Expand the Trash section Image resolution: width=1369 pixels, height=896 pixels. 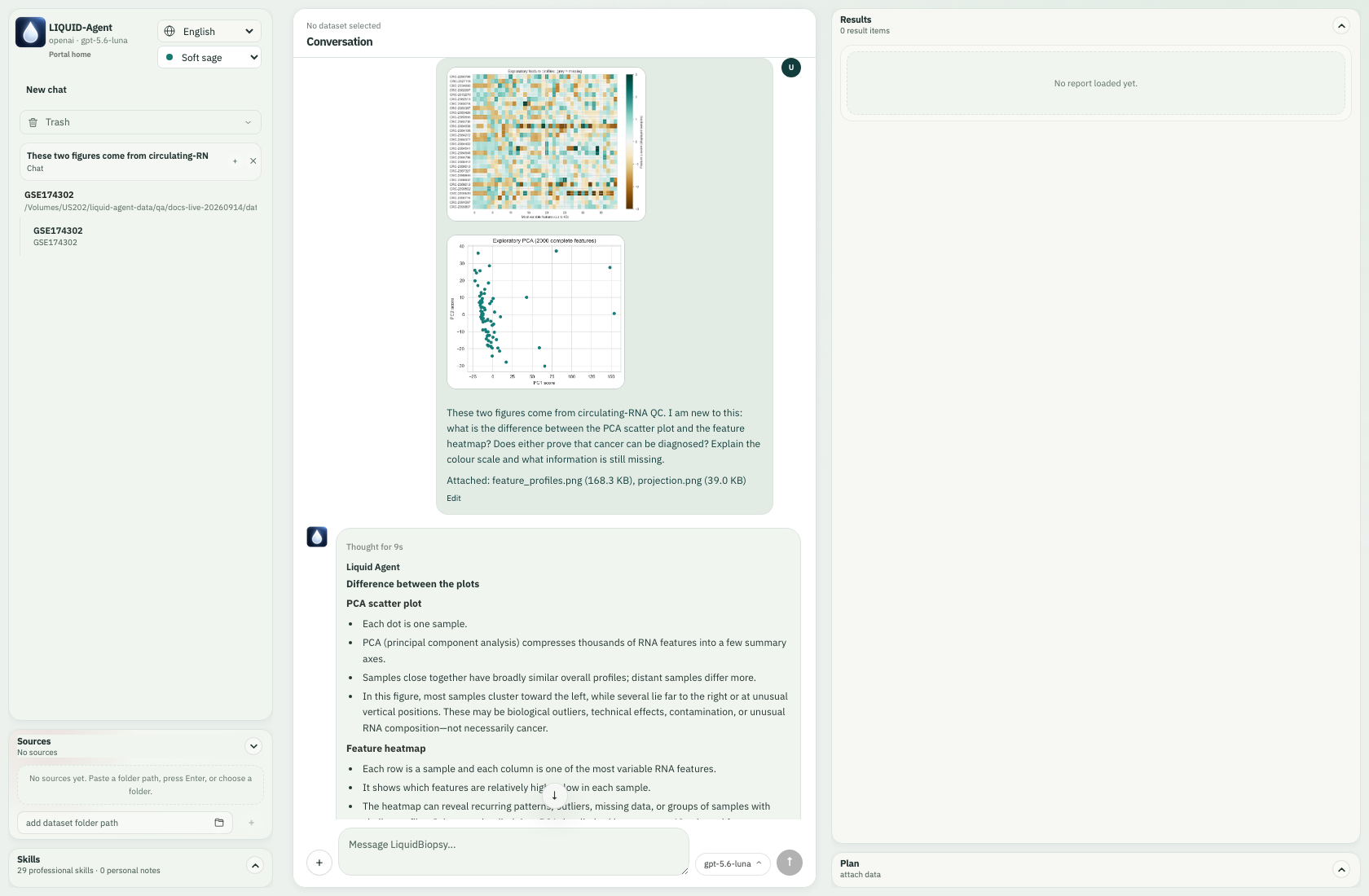[x=140, y=122]
